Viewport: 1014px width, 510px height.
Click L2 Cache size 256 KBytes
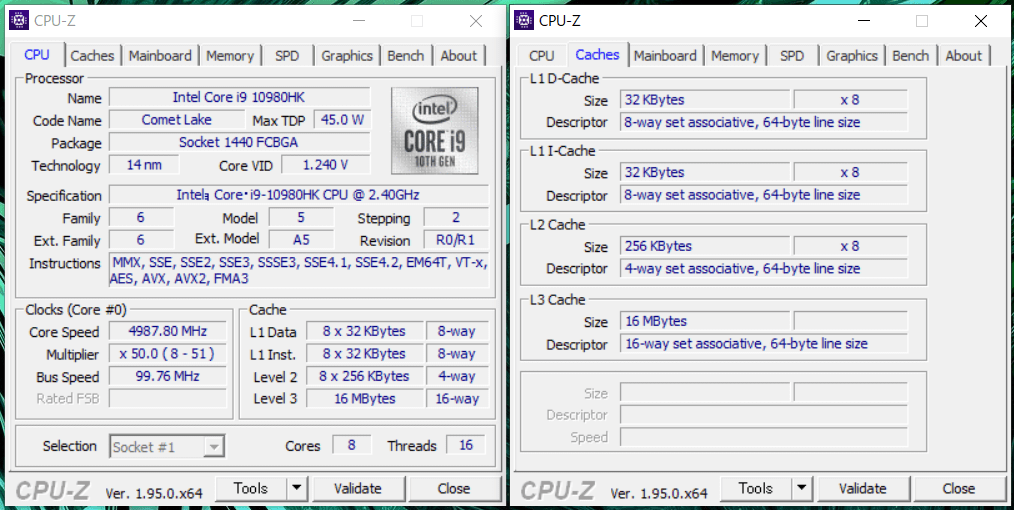[x=705, y=246]
